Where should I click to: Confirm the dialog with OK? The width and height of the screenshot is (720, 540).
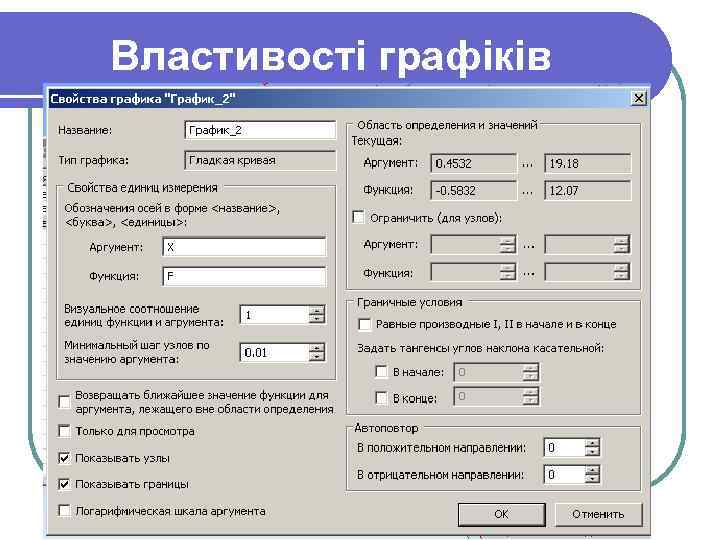[x=502, y=514]
